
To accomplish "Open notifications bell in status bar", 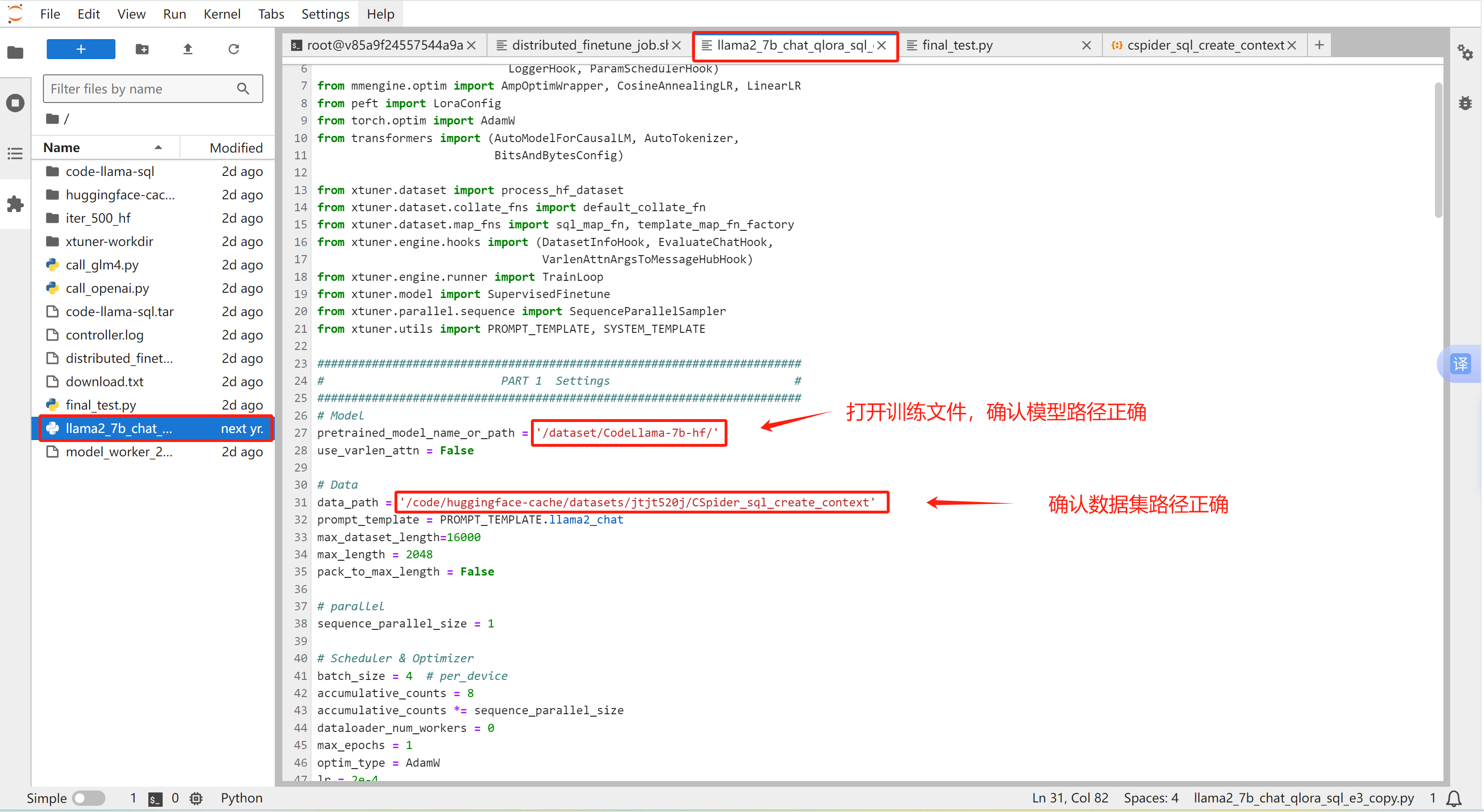I will tap(1453, 799).
